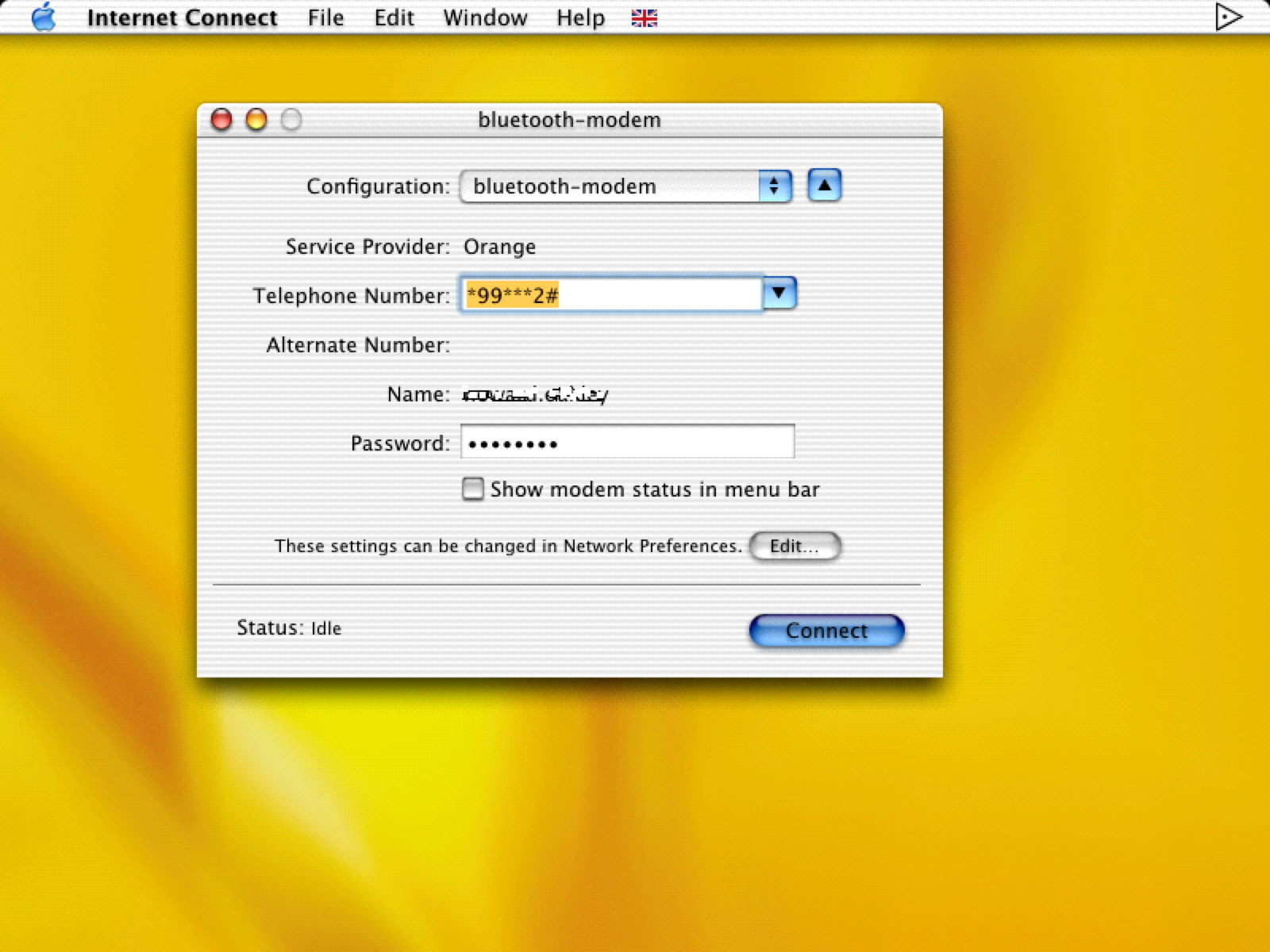The height and width of the screenshot is (952, 1270).
Task: Open the Configuration pop-up menu
Action: pos(625,186)
